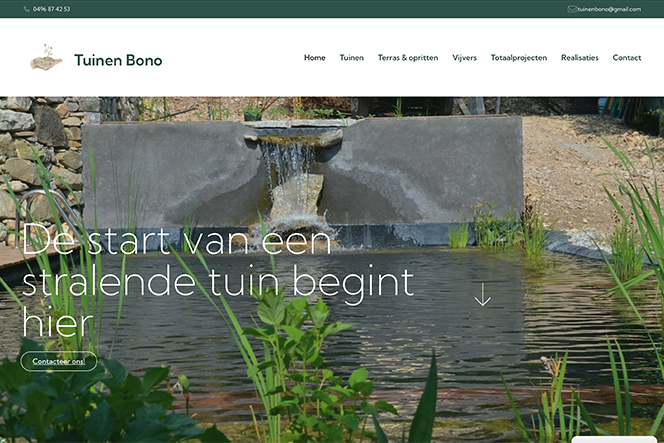Open the Contact menu item
The width and height of the screenshot is (664, 443).
pyautogui.click(x=627, y=58)
